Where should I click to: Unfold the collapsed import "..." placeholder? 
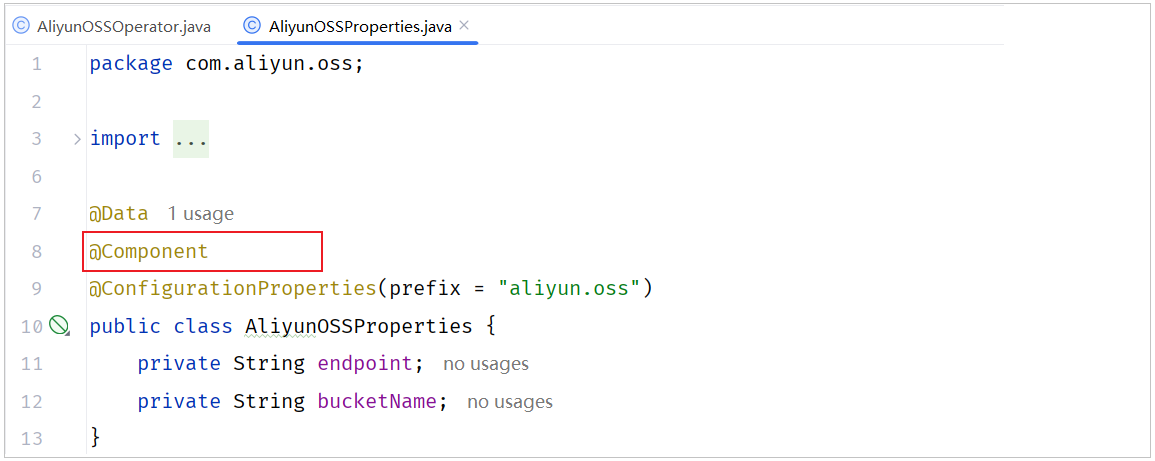[191, 139]
